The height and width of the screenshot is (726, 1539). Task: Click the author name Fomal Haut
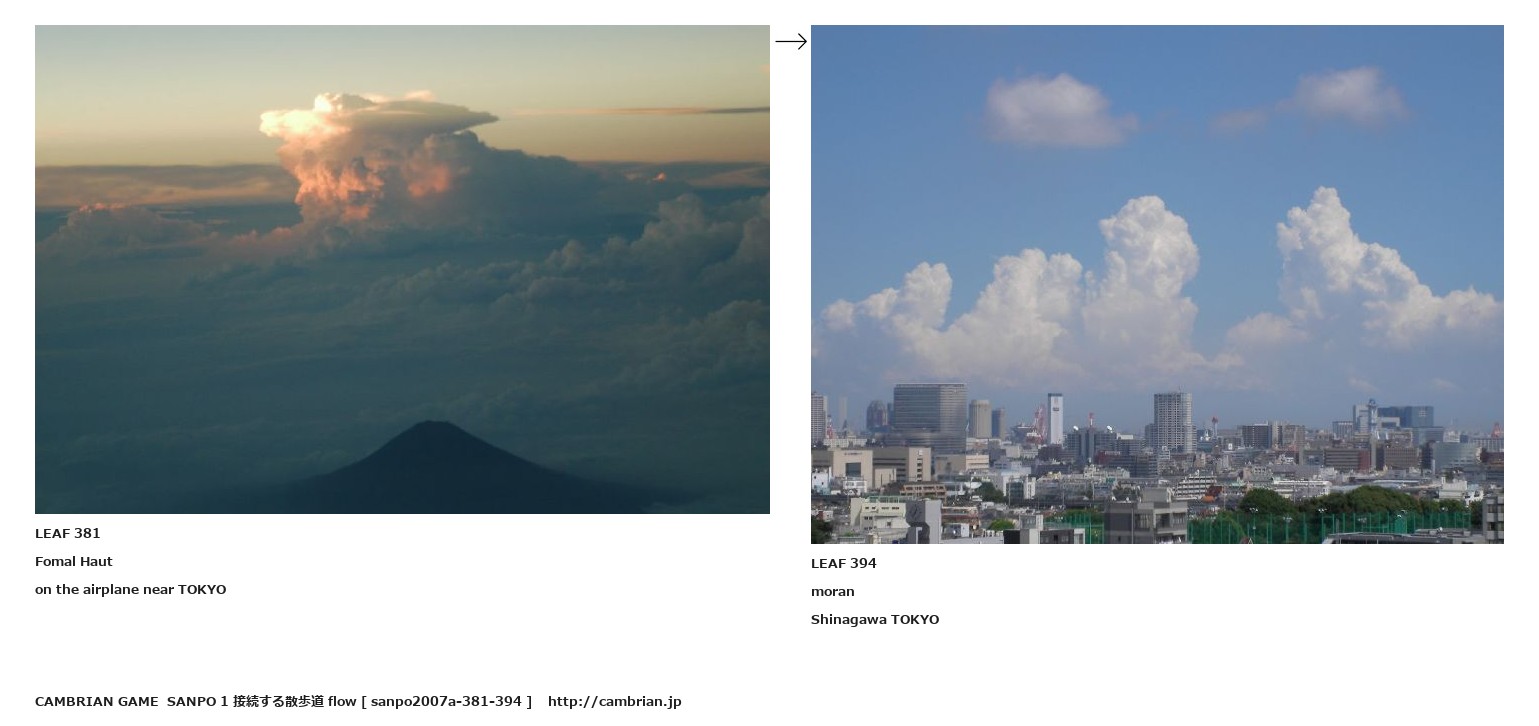74,561
